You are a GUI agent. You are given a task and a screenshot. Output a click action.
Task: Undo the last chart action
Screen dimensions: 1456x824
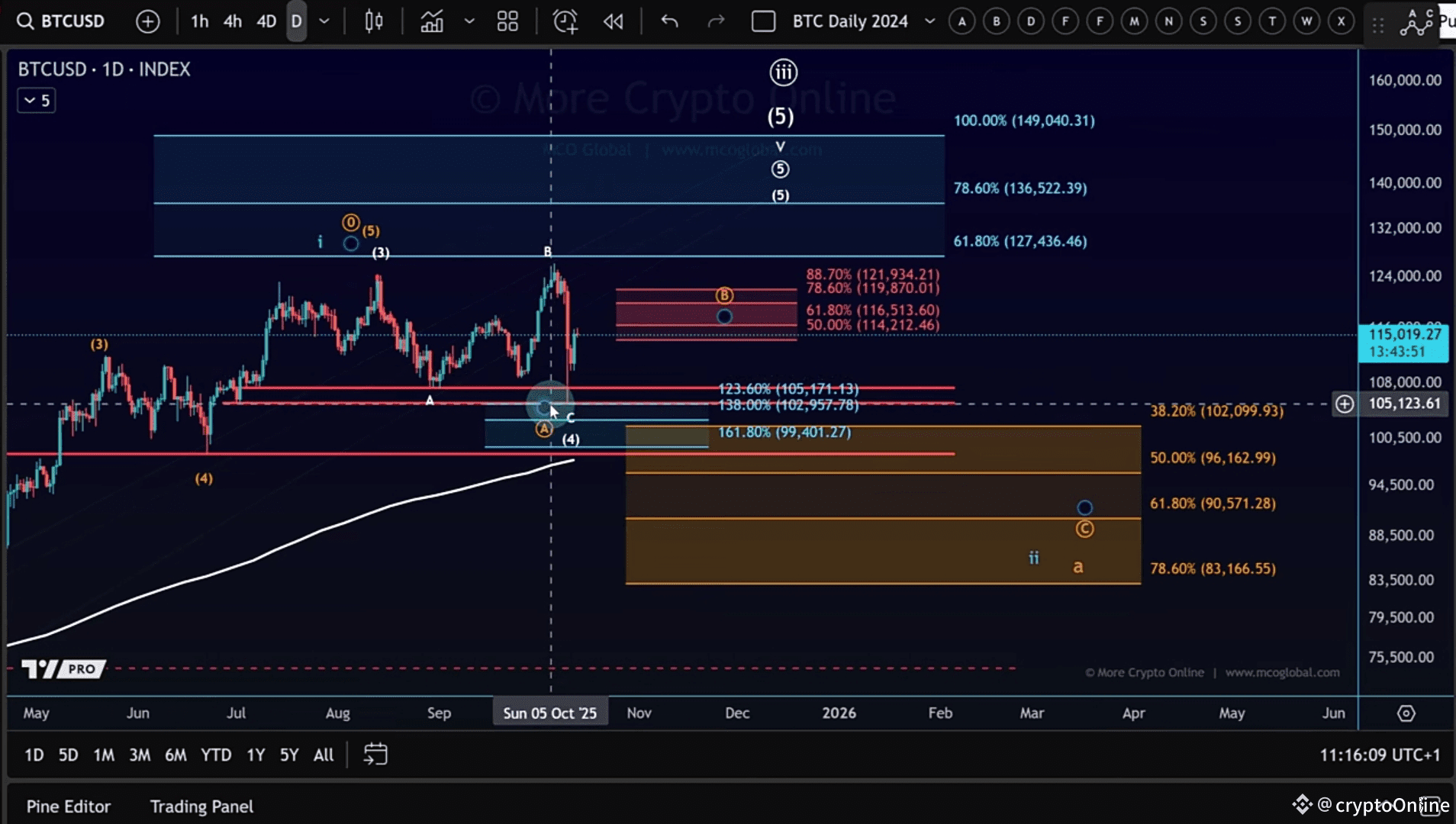click(x=669, y=21)
